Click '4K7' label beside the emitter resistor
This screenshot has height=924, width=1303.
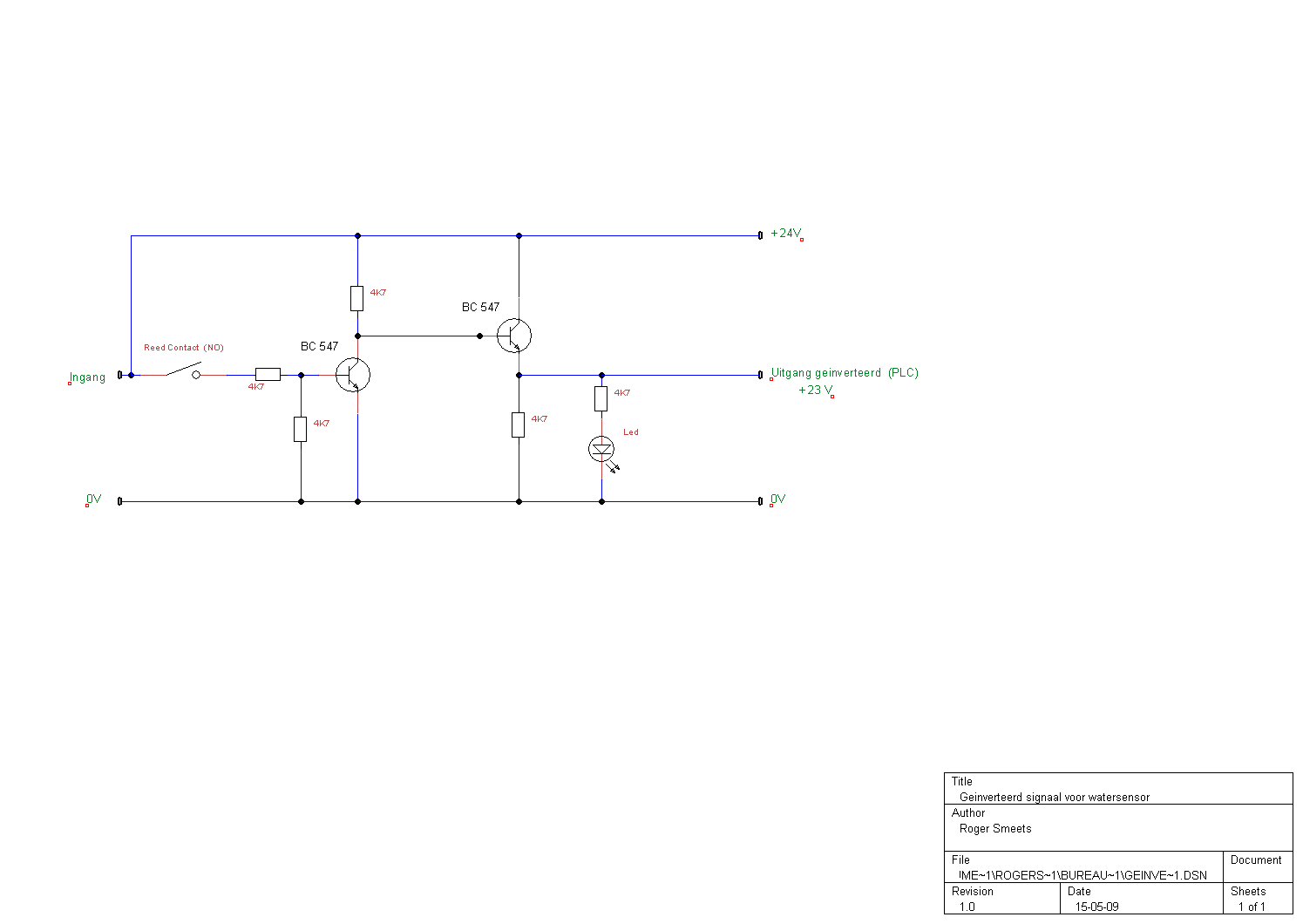click(x=540, y=419)
